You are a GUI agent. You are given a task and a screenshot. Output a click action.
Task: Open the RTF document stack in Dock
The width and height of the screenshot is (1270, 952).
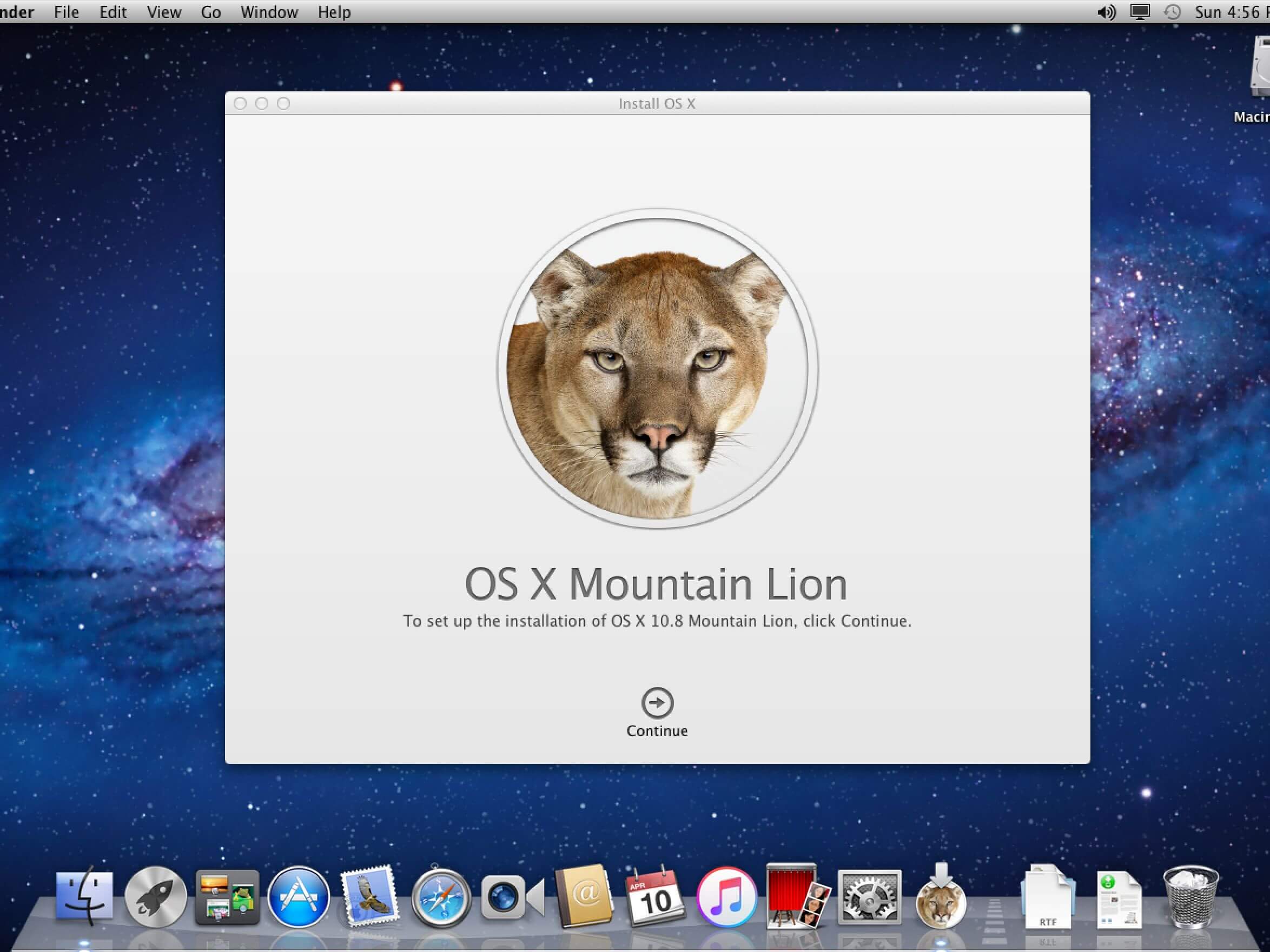[x=1048, y=896]
